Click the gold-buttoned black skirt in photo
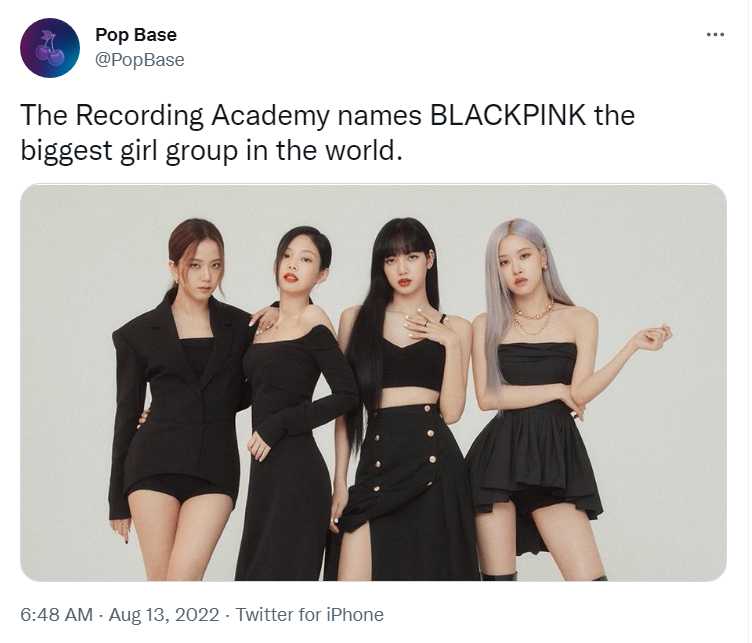 (x=408, y=491)
